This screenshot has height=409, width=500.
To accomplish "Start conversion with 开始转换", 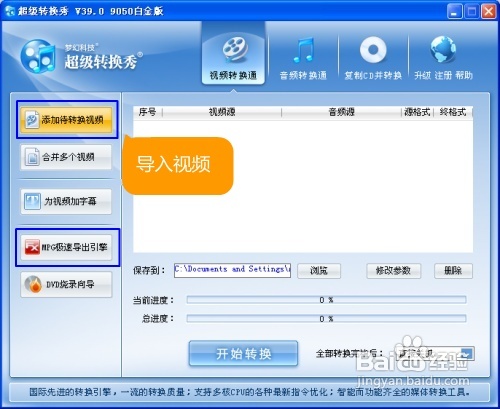I will [x=243, y=353].
